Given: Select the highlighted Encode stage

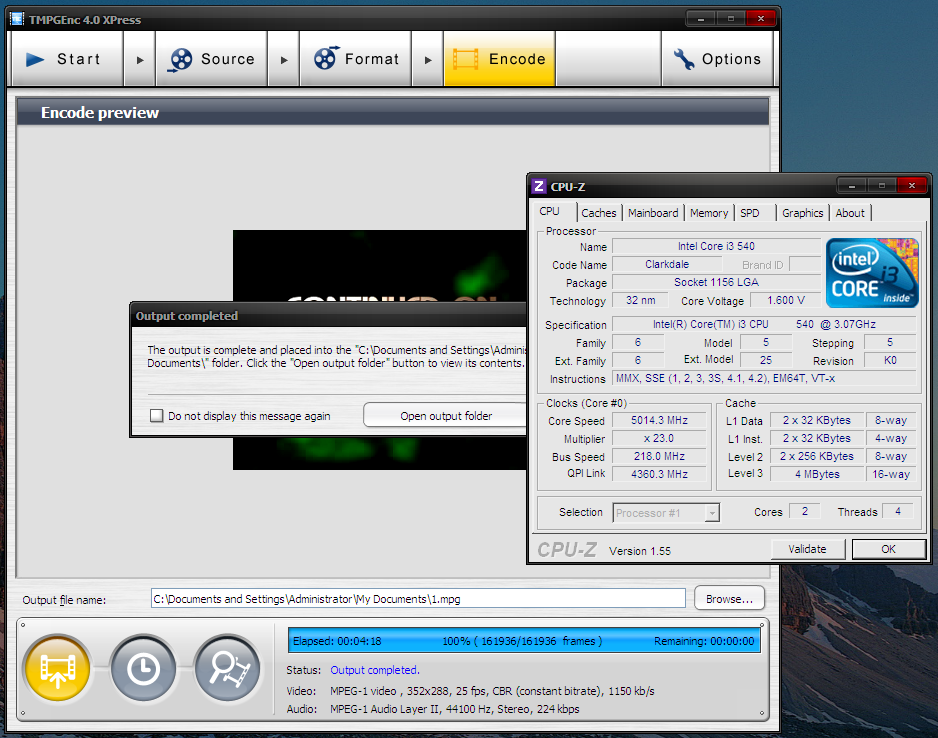Looking at the screenshot, I should 500,59.
